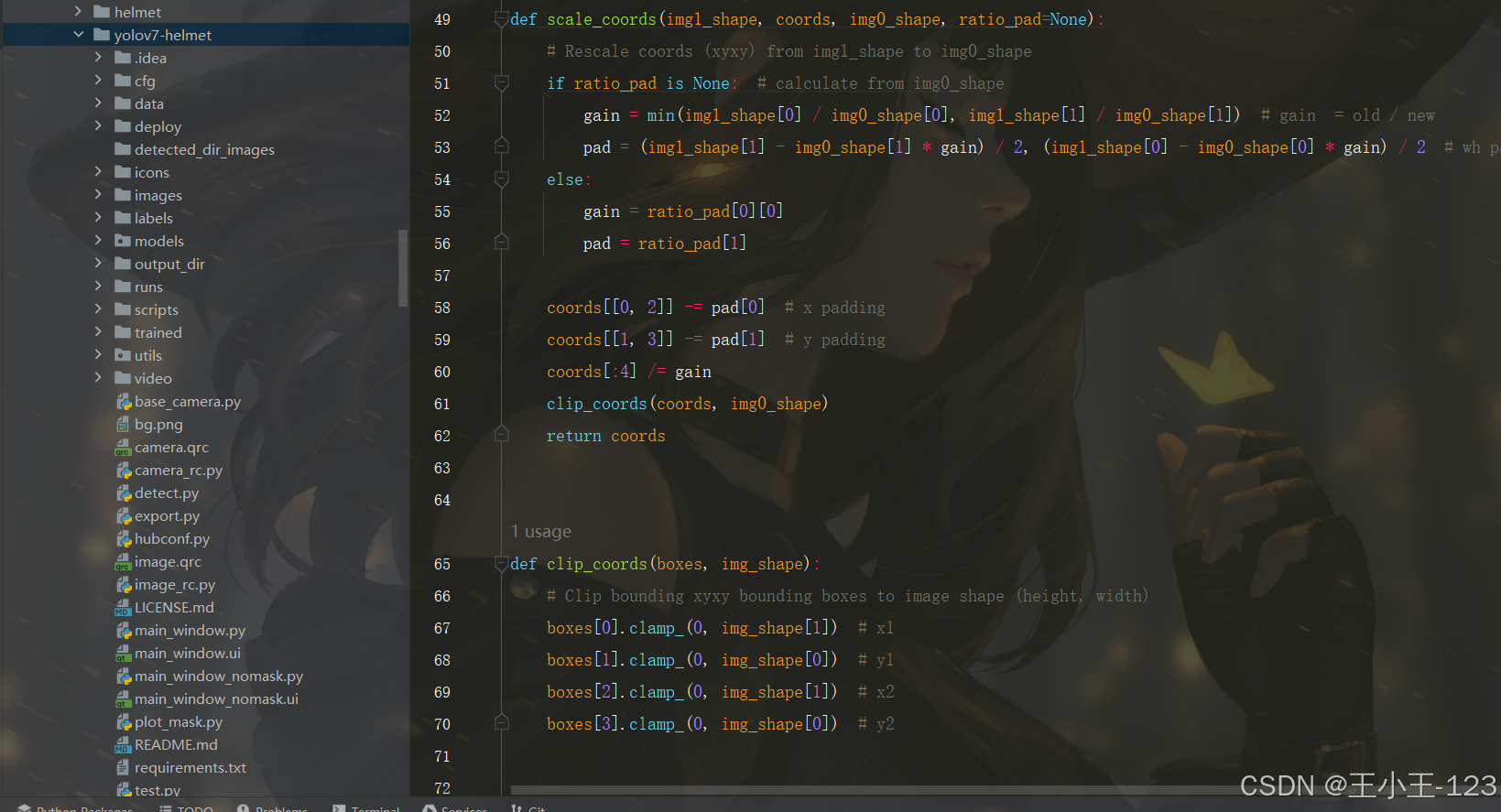The width and height of the screenshot is (1501, 812).
Task: Click the '1 usage' hint above clip_coords
Action: coord(541,532)
